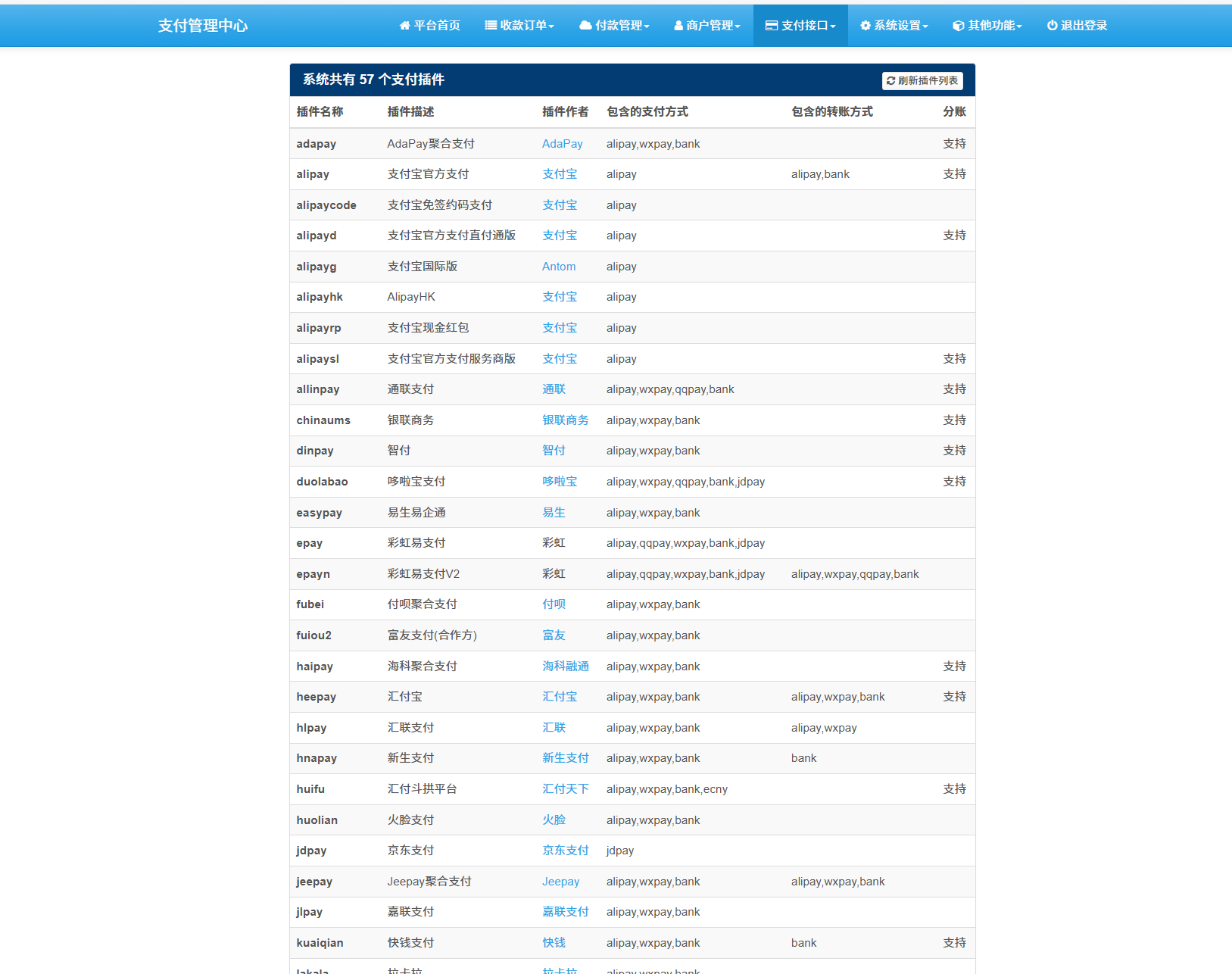
Task: Click the Jeepay author link
Action: click(560, 881)
